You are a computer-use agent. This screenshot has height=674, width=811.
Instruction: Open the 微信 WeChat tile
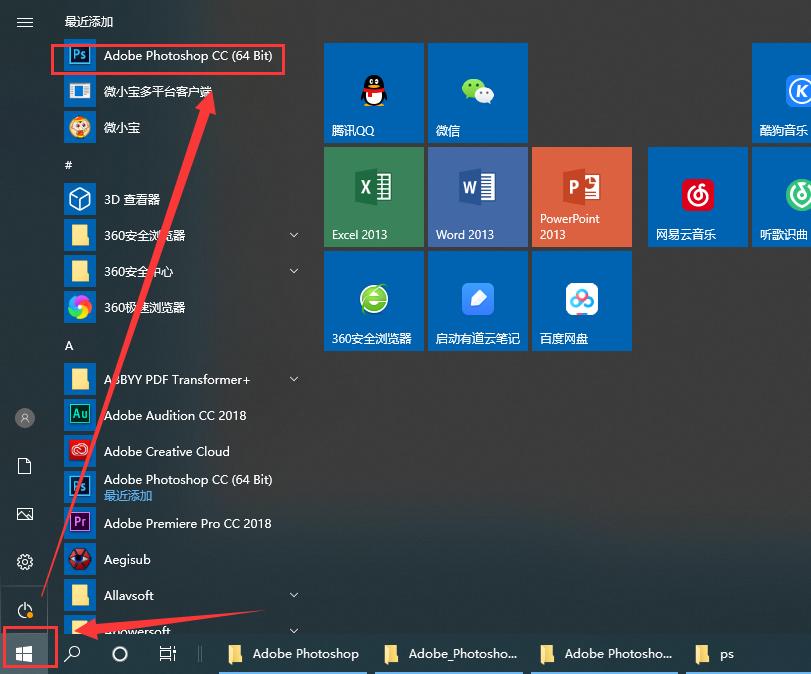(477, 92)
